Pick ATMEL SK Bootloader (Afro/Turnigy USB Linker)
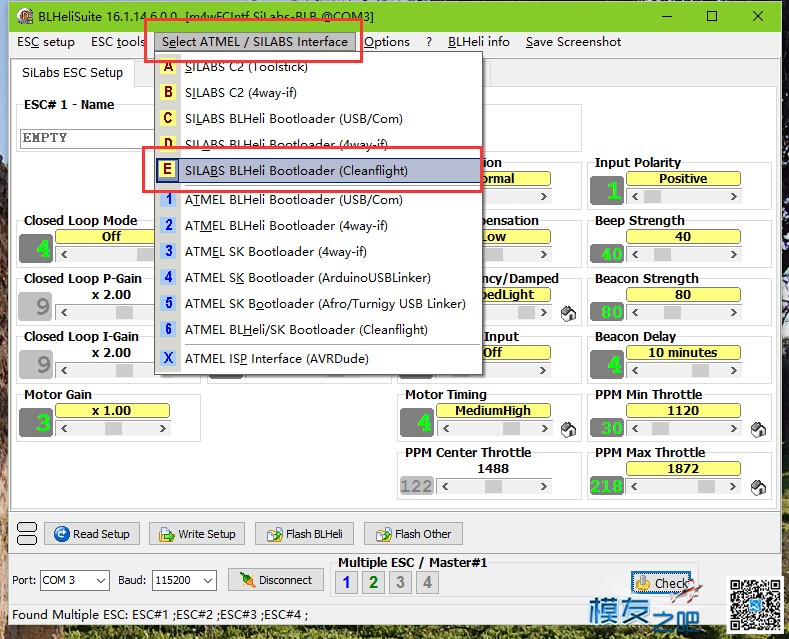The image size is (789, 639). tap(319, 304)
